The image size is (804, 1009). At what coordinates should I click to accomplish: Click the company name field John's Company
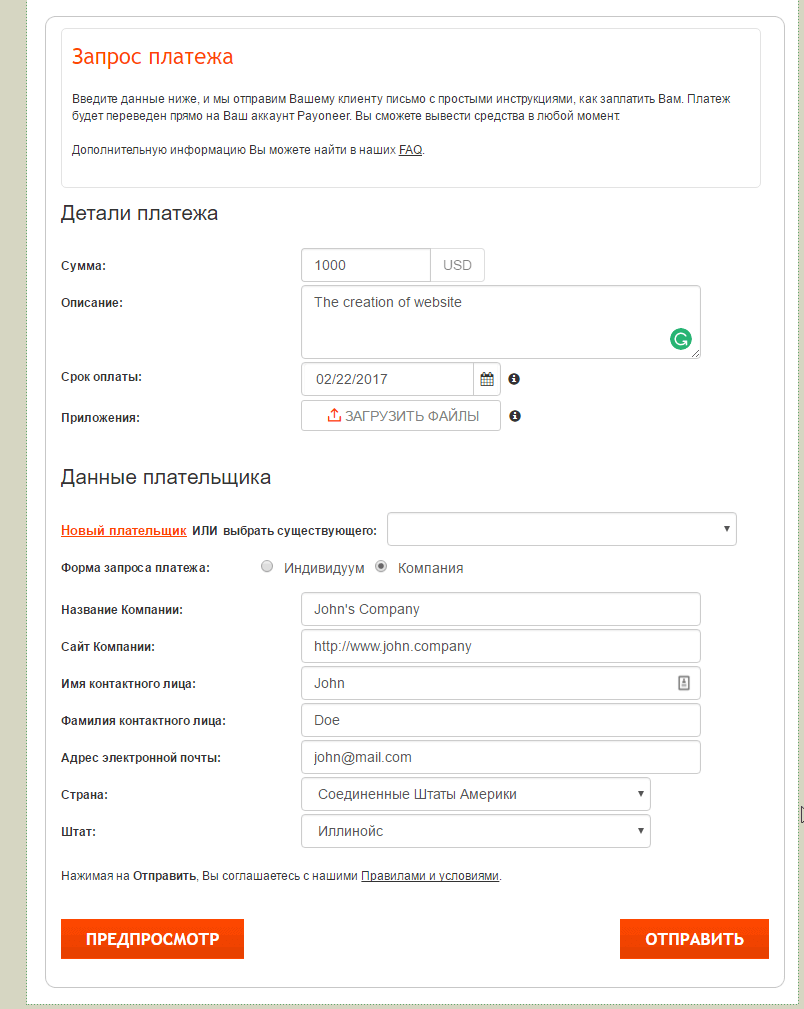click(x=501, y=609)
